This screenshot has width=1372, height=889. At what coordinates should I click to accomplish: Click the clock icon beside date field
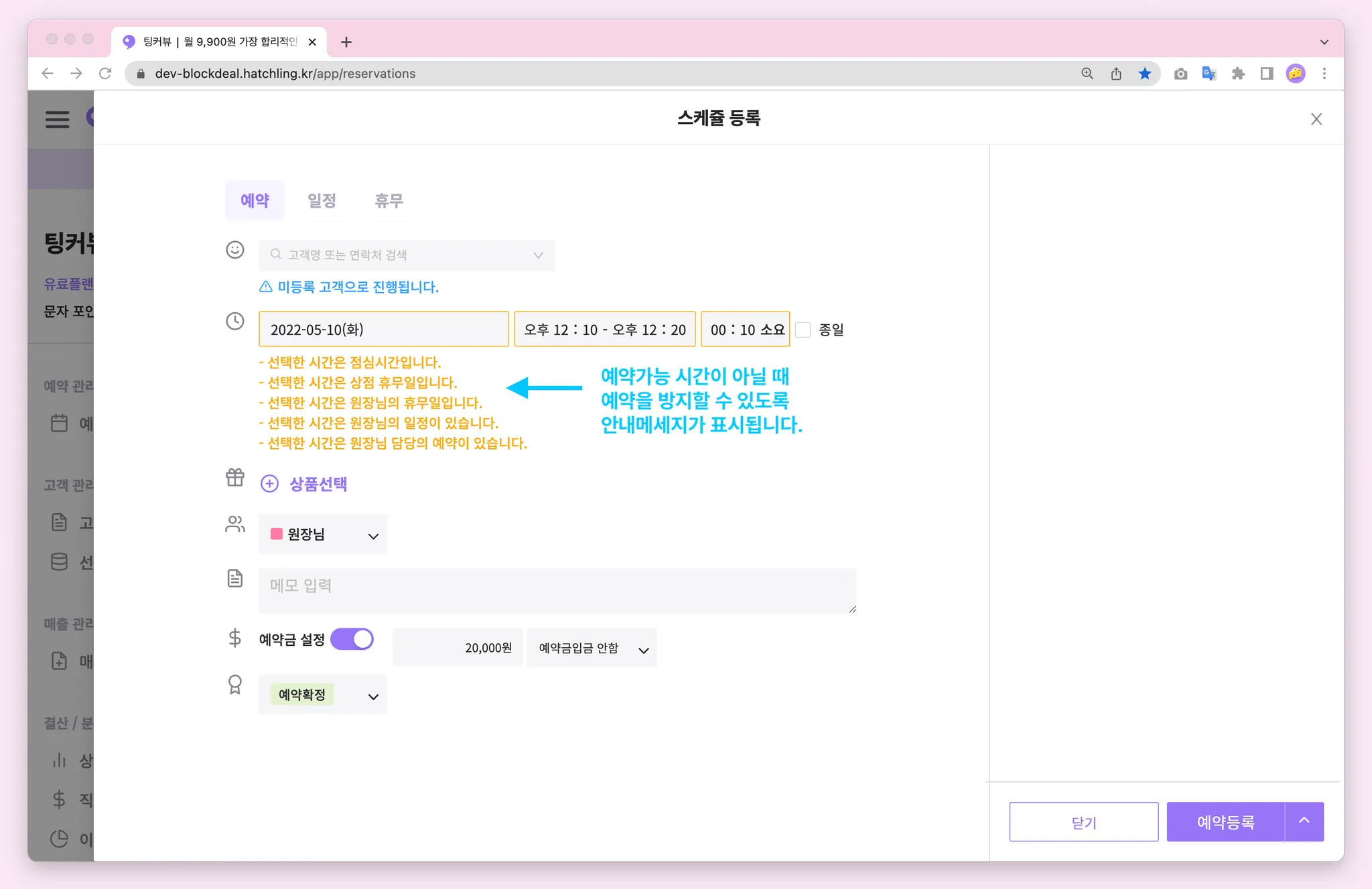[x=235, y=322]
